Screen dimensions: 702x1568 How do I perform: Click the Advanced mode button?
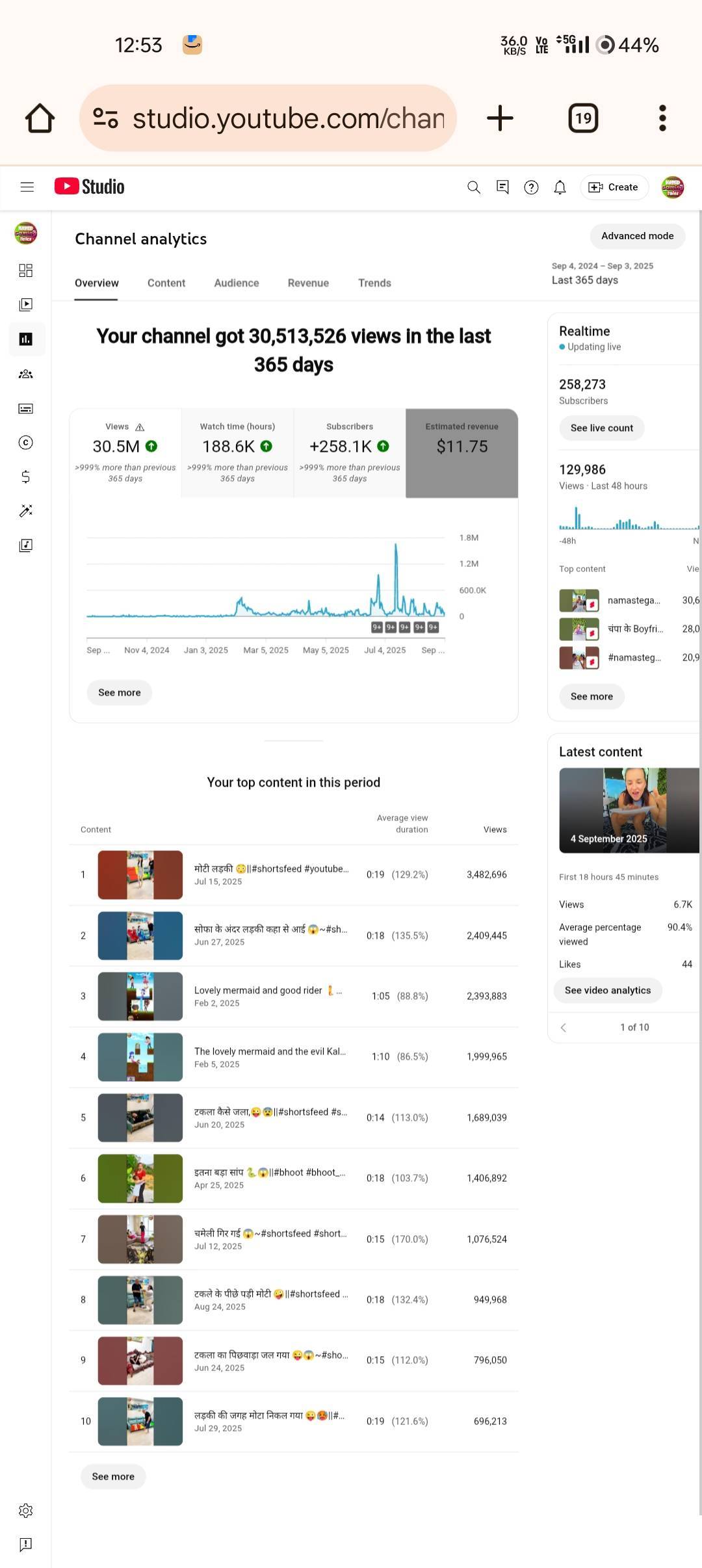click(637, 236)
